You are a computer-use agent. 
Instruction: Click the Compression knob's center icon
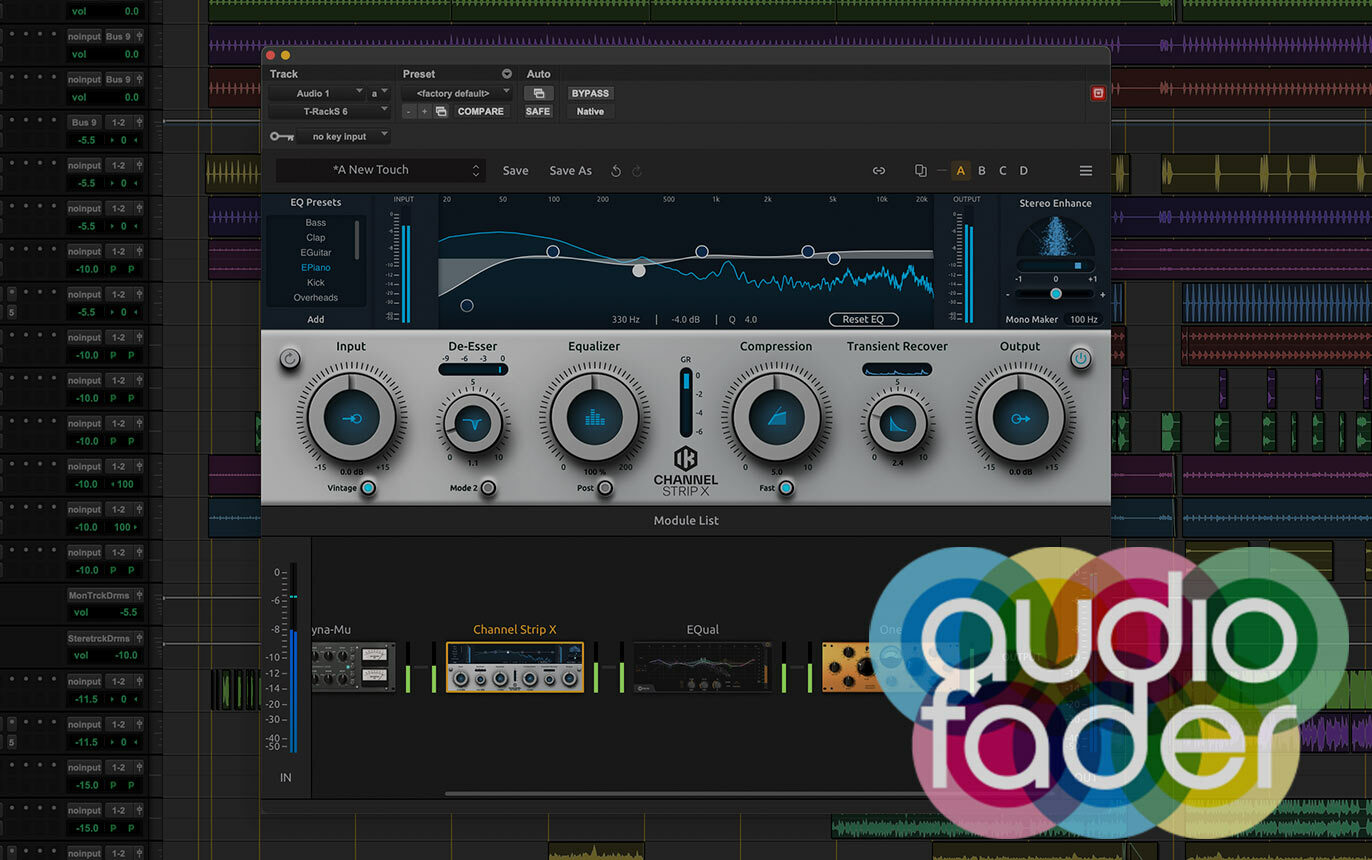tap(776, 418)
